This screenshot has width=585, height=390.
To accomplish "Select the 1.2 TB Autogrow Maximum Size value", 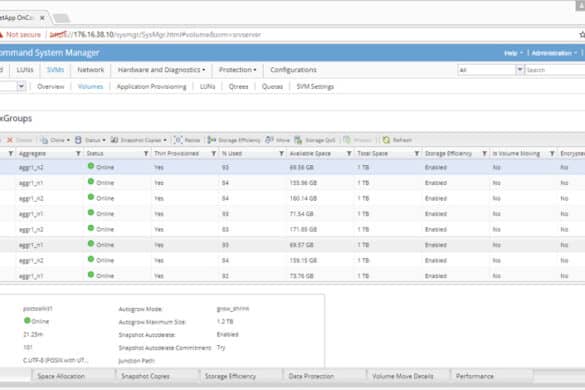I will point(225,321).
